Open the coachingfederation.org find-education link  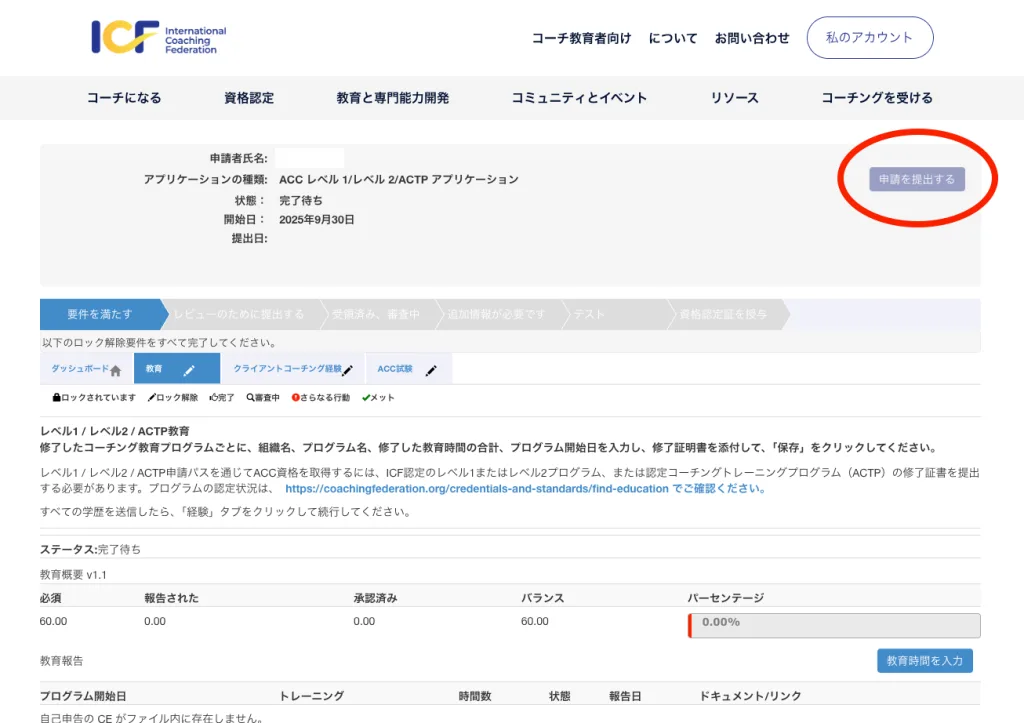click(x=477, y=489)
